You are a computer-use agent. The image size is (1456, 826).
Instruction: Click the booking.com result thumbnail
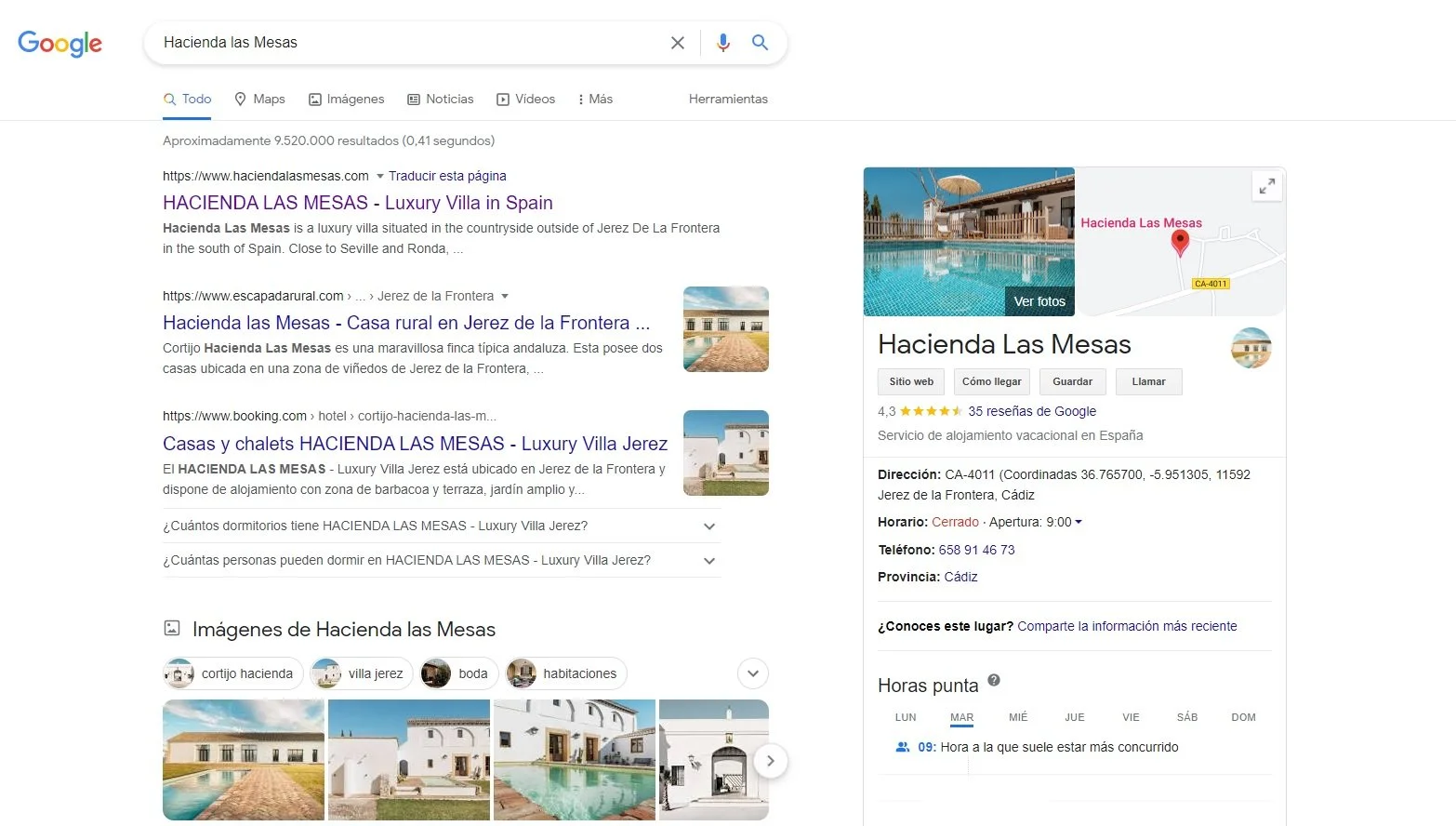(726, 453)
